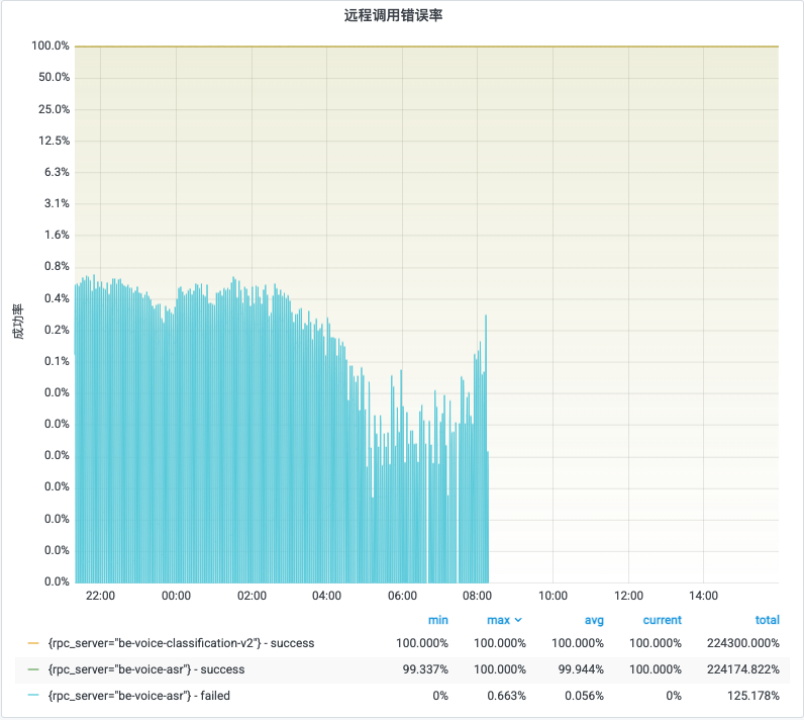Sort legend by the min column

pyautogui.click(x=438, y=620)
